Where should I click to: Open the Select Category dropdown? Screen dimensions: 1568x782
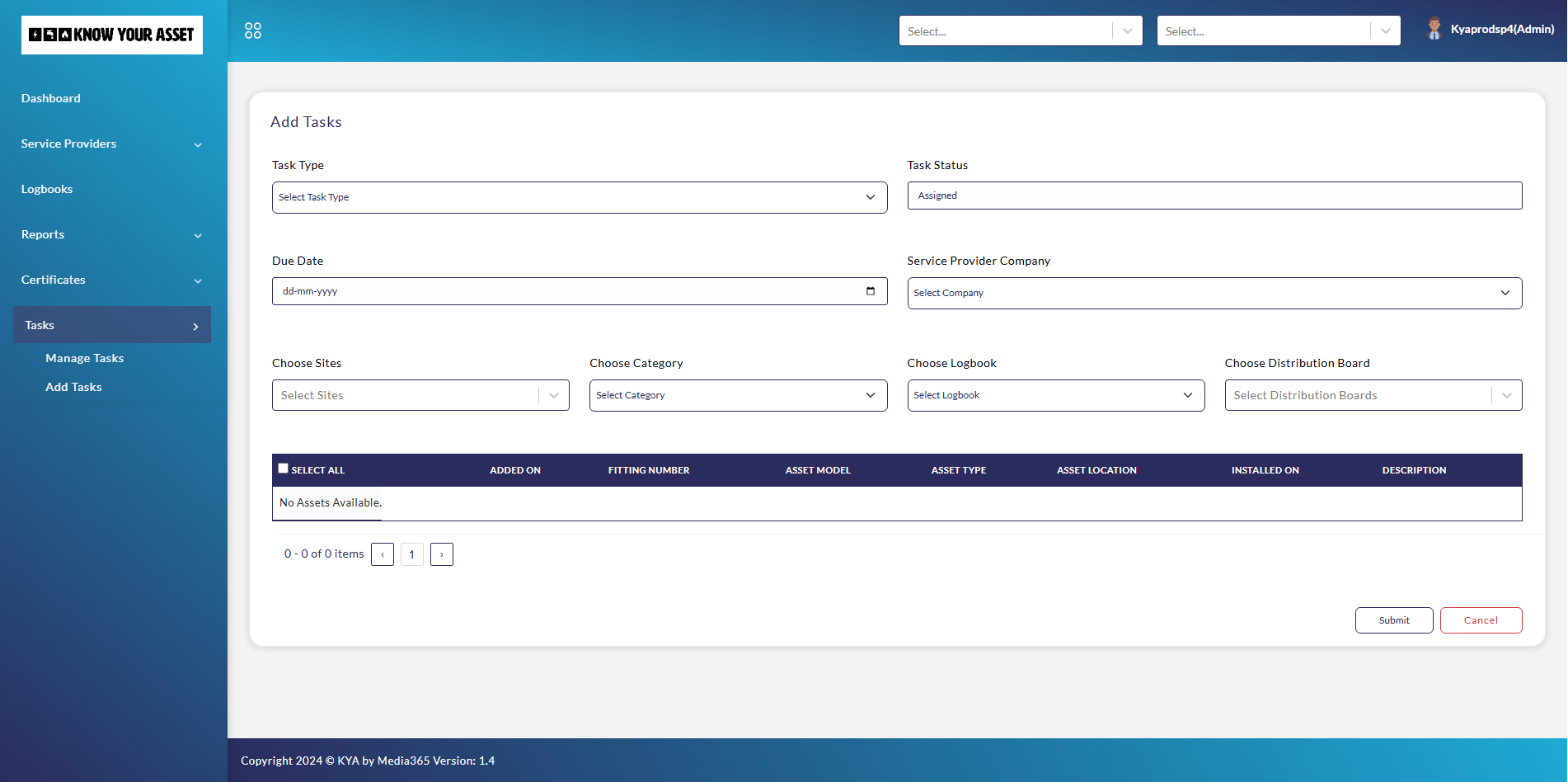pyautogui.click(x=737, y=395)
